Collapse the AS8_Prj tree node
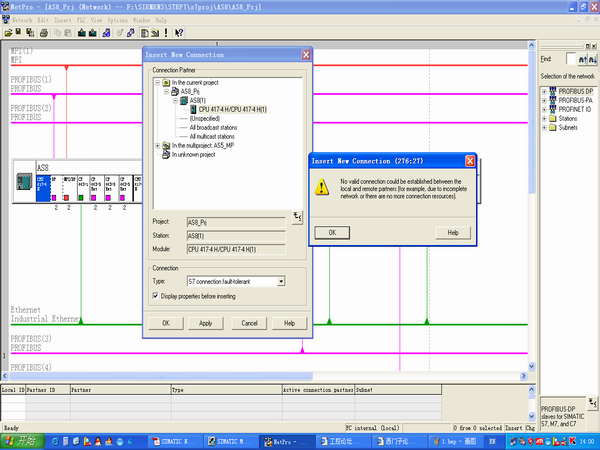Viewport: 600px width, 450px height. [x=166, y=92]
